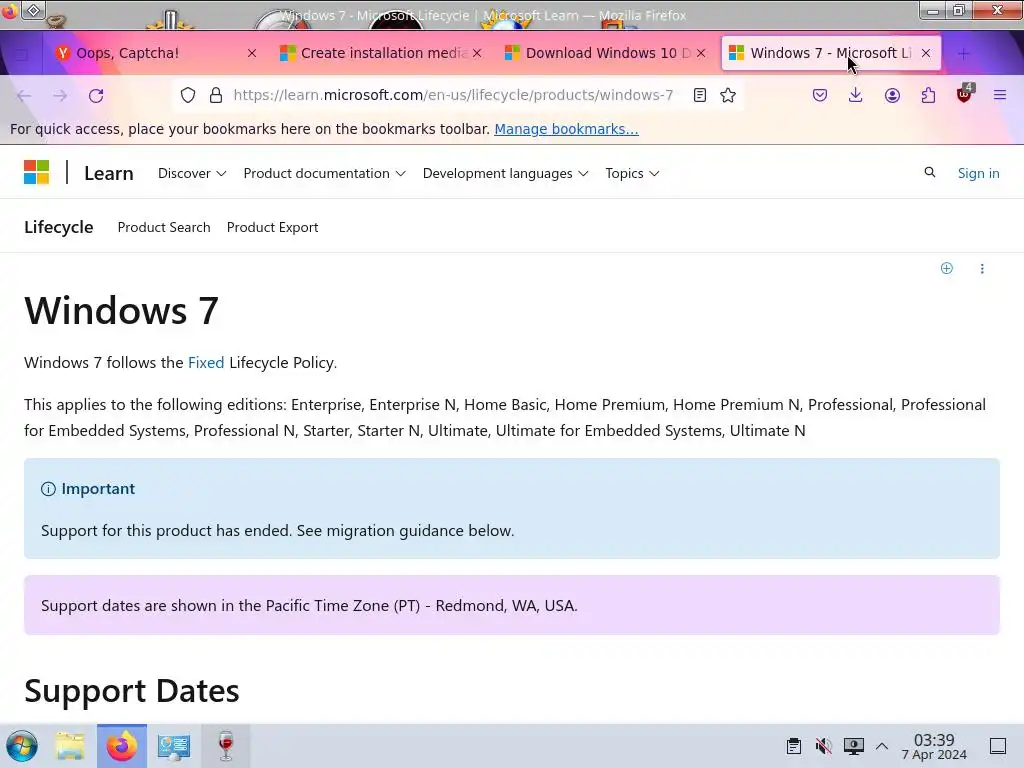The width and height of the screenshot is (1024, 768).
Task: Close the Download Windows 10 tab
Action: click(x=701, y=54)
